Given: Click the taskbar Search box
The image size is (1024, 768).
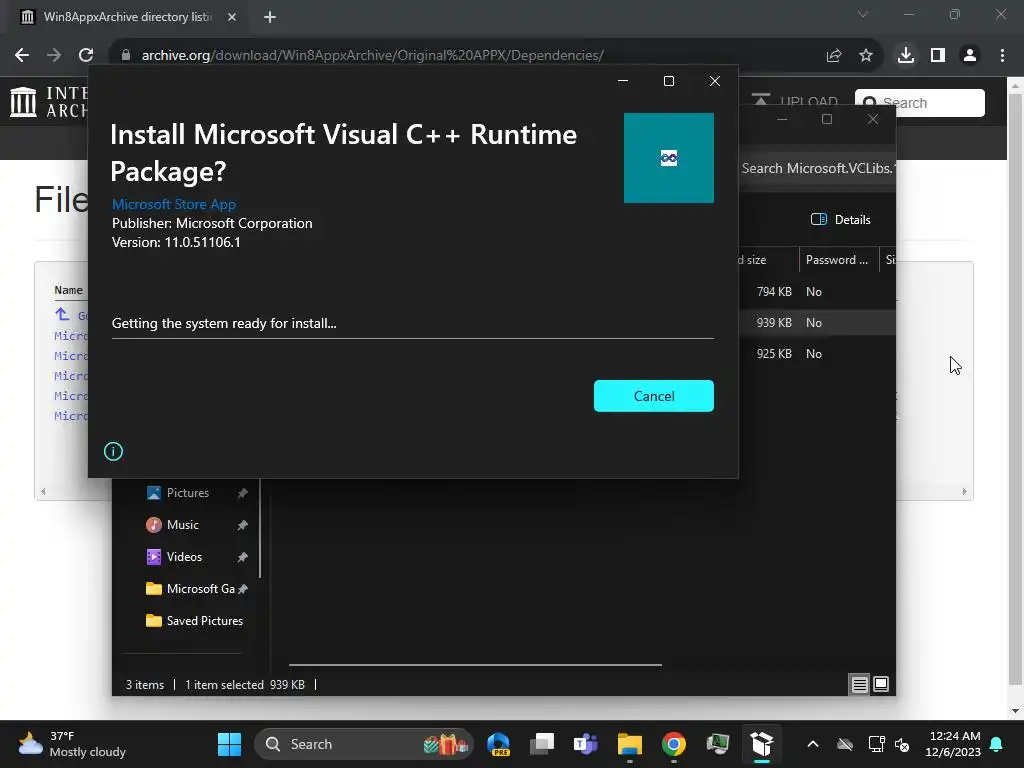Looking at the screenshot, I should pyautogui.click(x=363, y=744).
